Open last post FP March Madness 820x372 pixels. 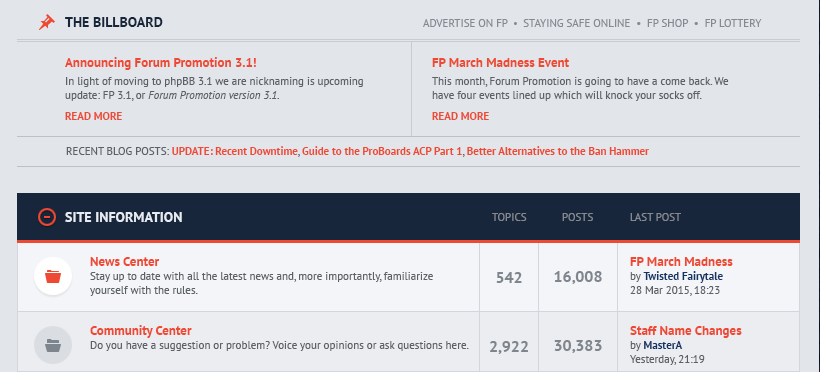pyautogui.click(x=681, y=262)
